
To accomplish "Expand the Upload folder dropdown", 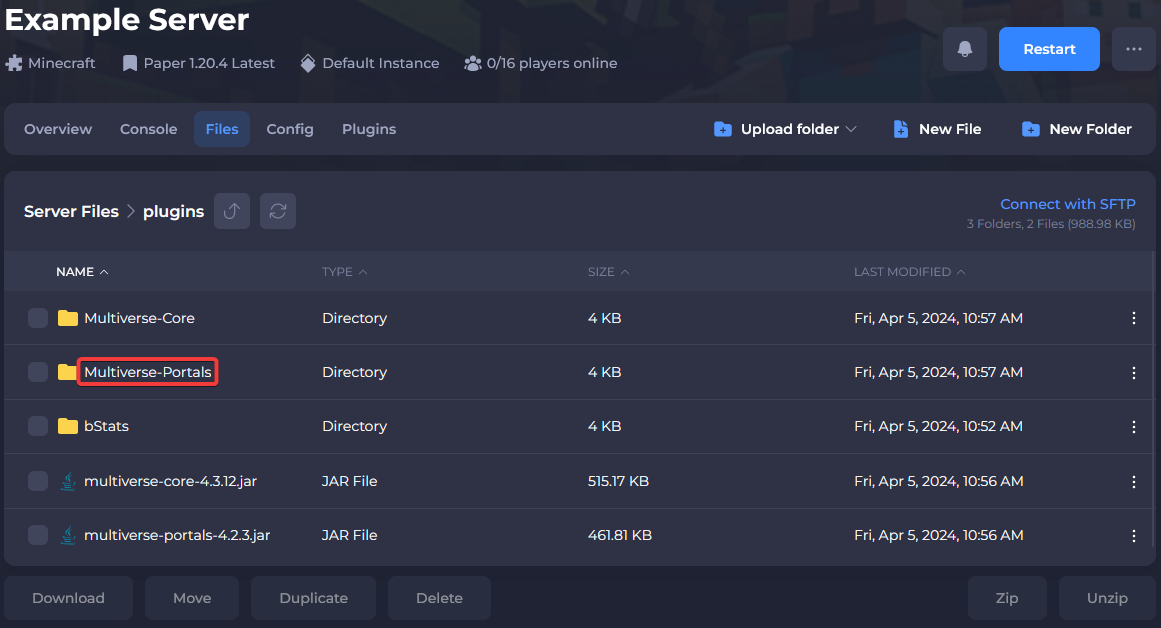I will tap(851, 129).
